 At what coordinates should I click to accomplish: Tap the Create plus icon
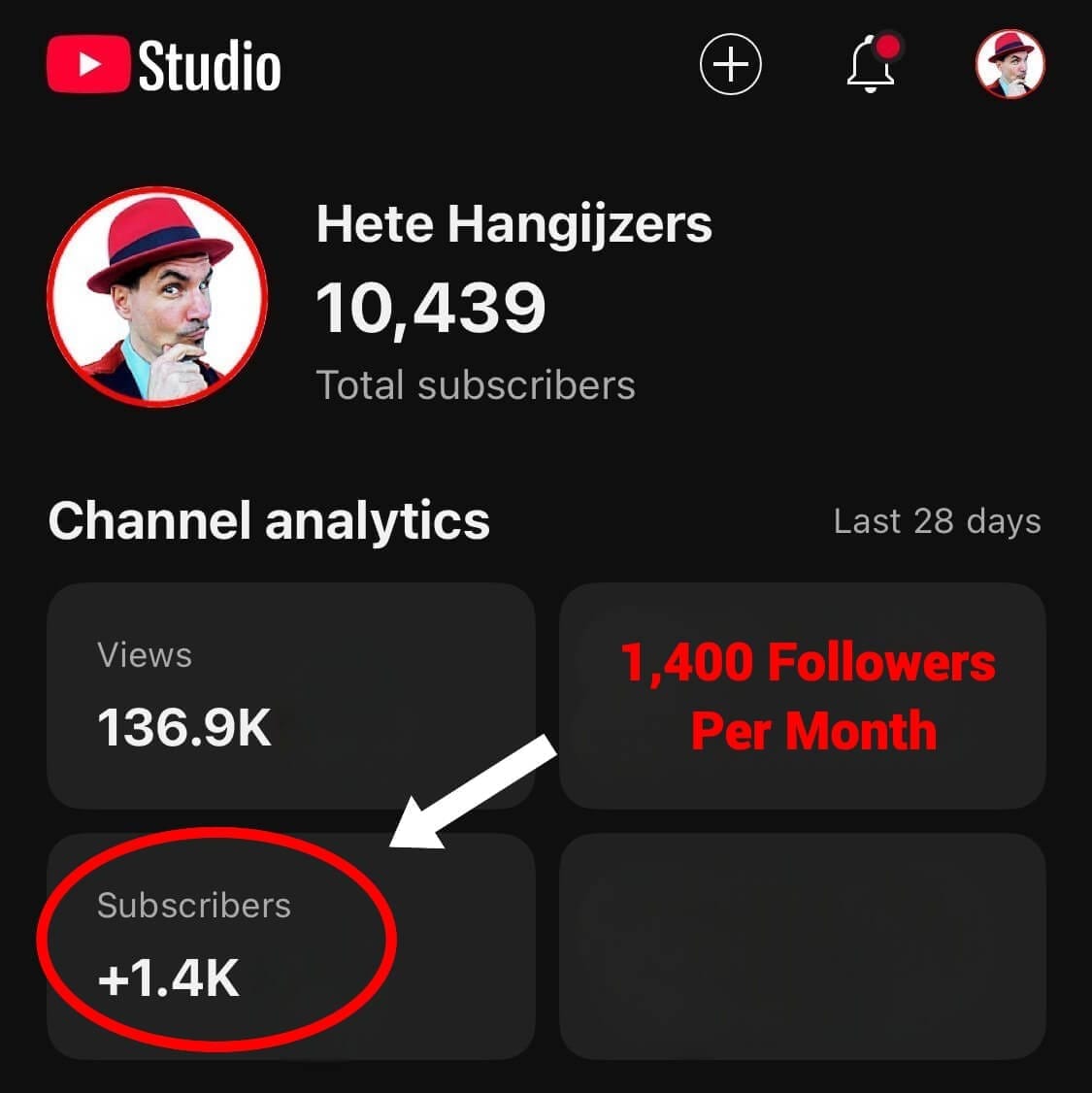pos(730,65)
